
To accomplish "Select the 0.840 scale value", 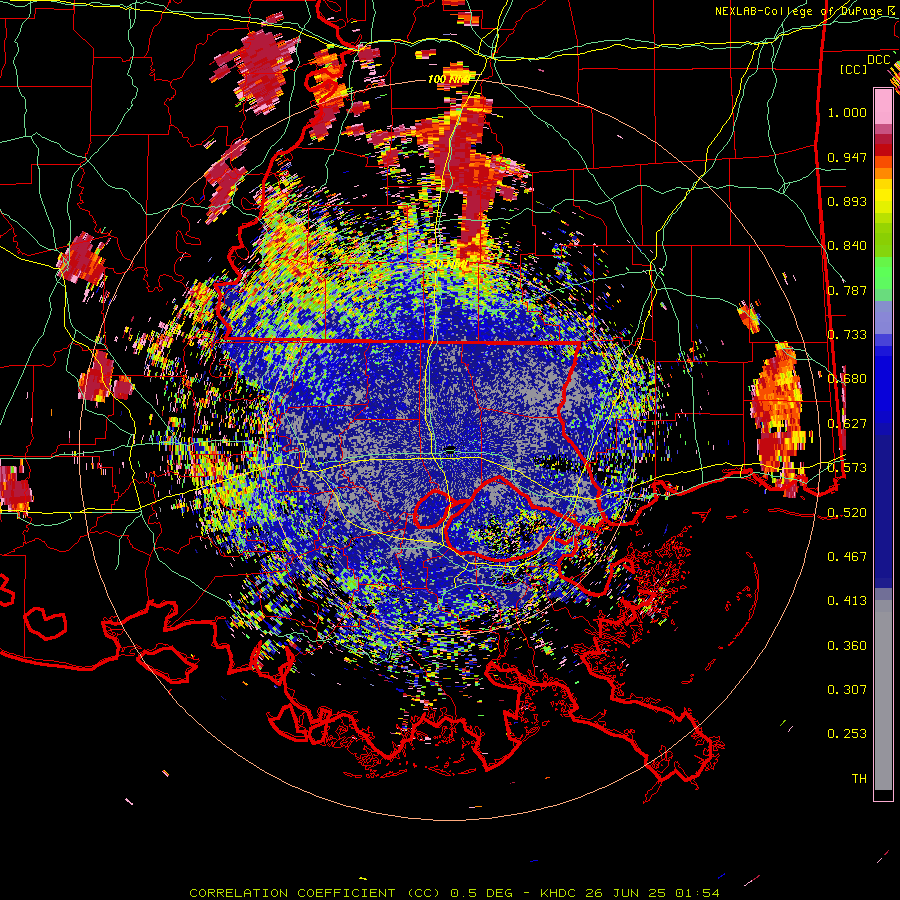I will pos(847,246).
